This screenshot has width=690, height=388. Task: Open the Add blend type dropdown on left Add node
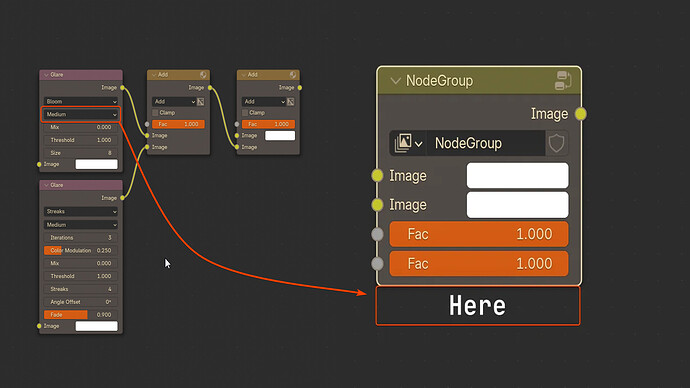[x=174, y=102]
